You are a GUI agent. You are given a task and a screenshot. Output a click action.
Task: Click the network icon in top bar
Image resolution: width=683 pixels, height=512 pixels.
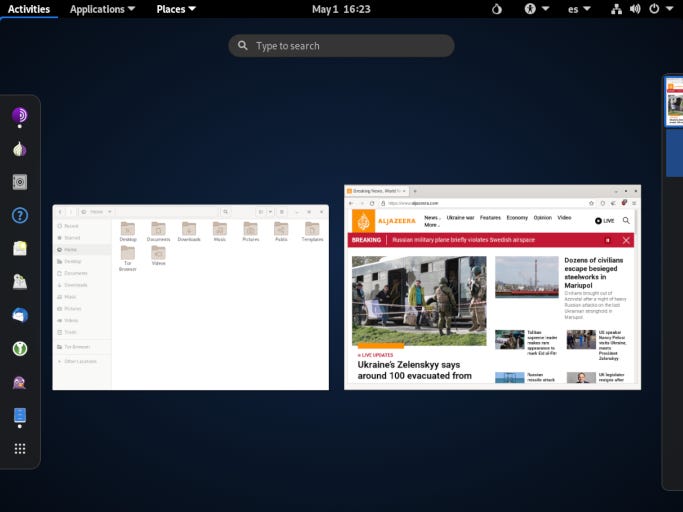tap(616, 9)
